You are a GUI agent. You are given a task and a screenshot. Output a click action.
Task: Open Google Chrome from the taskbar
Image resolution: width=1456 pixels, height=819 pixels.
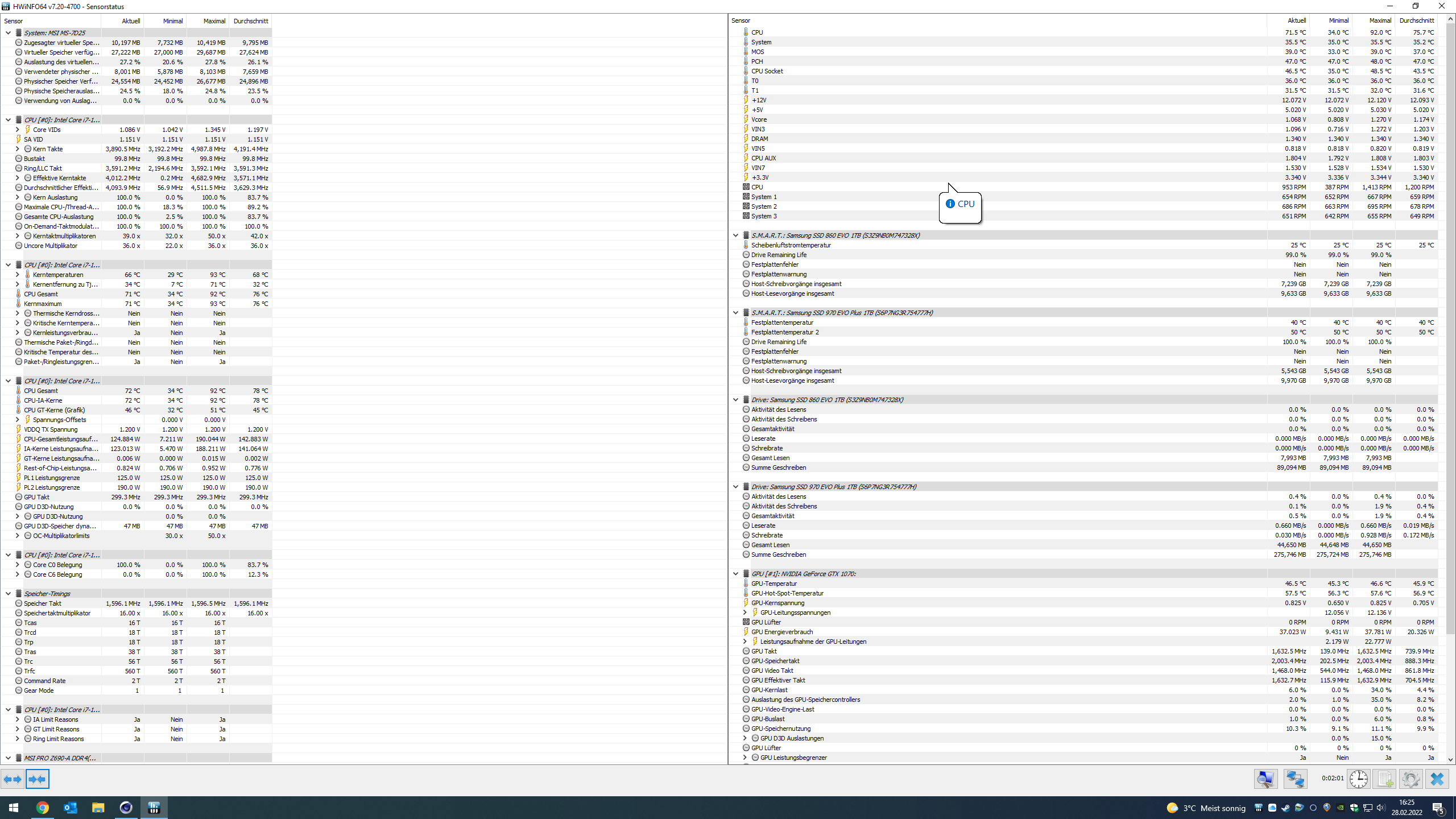coord(43,808)
